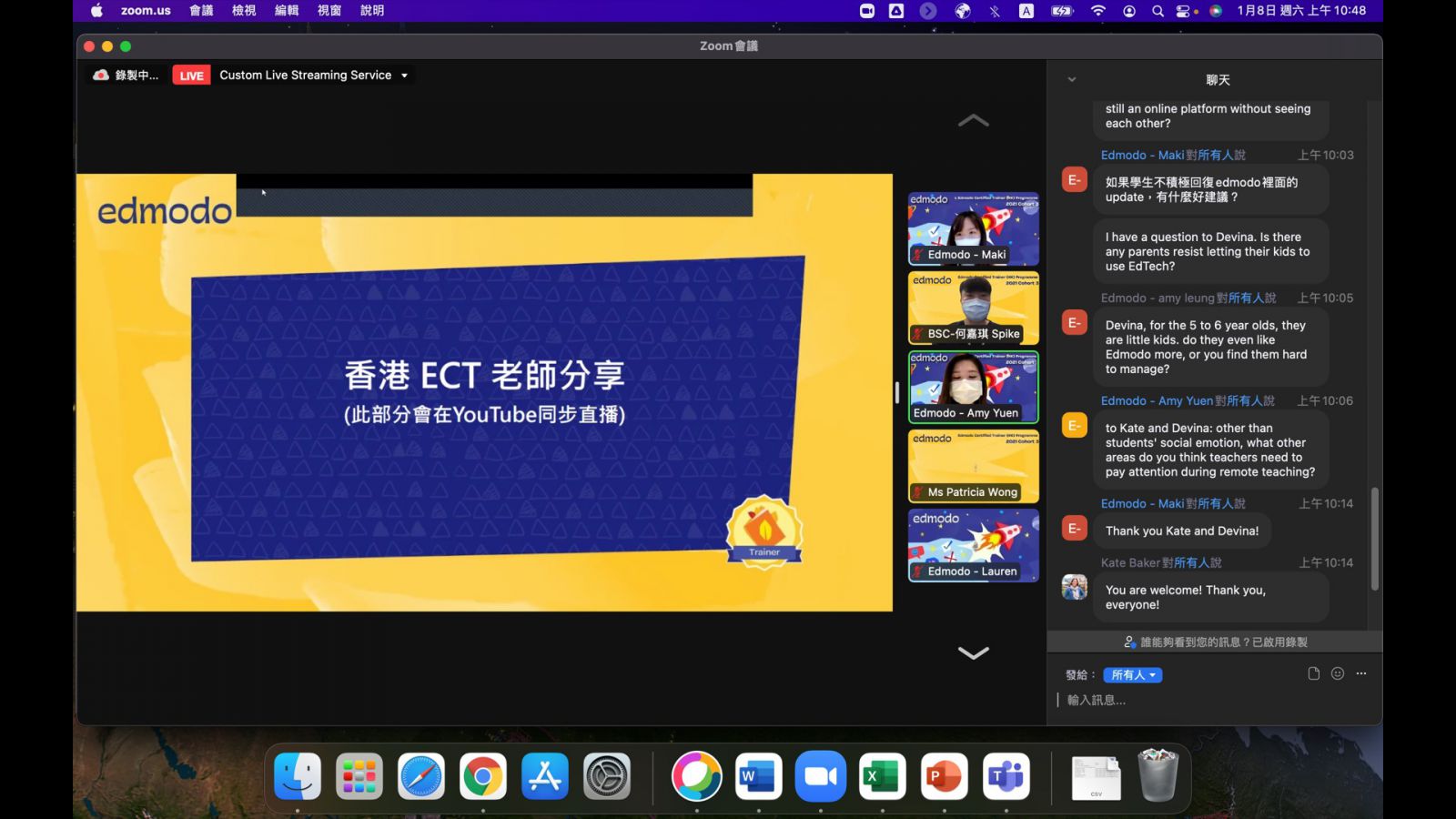
Task: Open Launchpad from the Dock
Action: [x=359, y=776]
